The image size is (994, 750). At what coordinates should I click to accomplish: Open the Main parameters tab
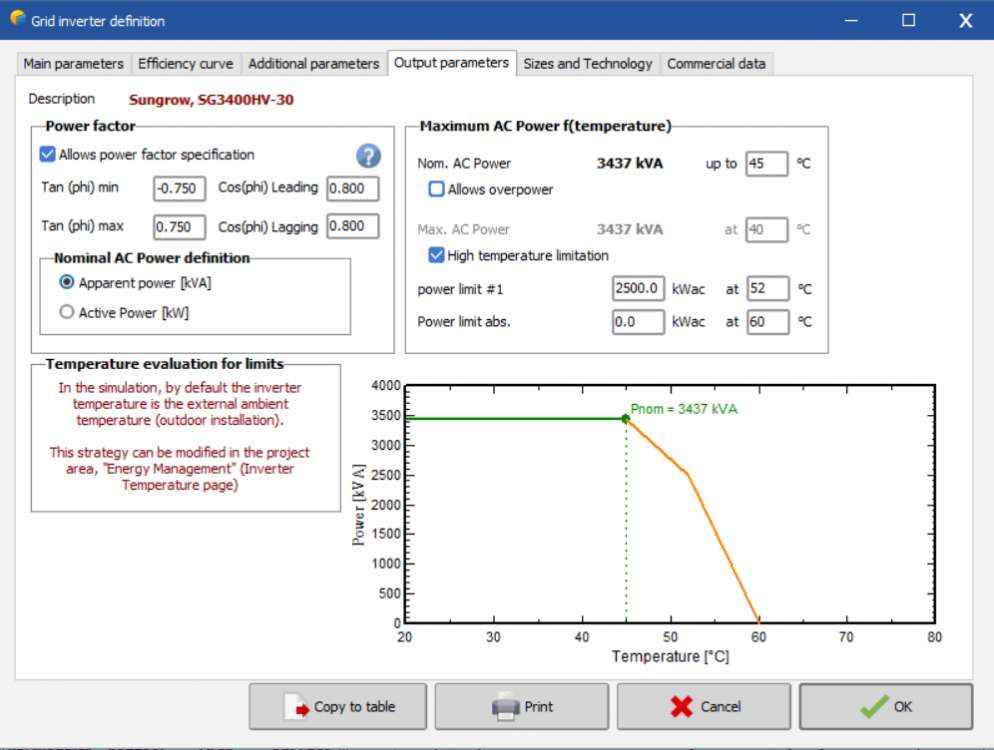coord(73,64)
